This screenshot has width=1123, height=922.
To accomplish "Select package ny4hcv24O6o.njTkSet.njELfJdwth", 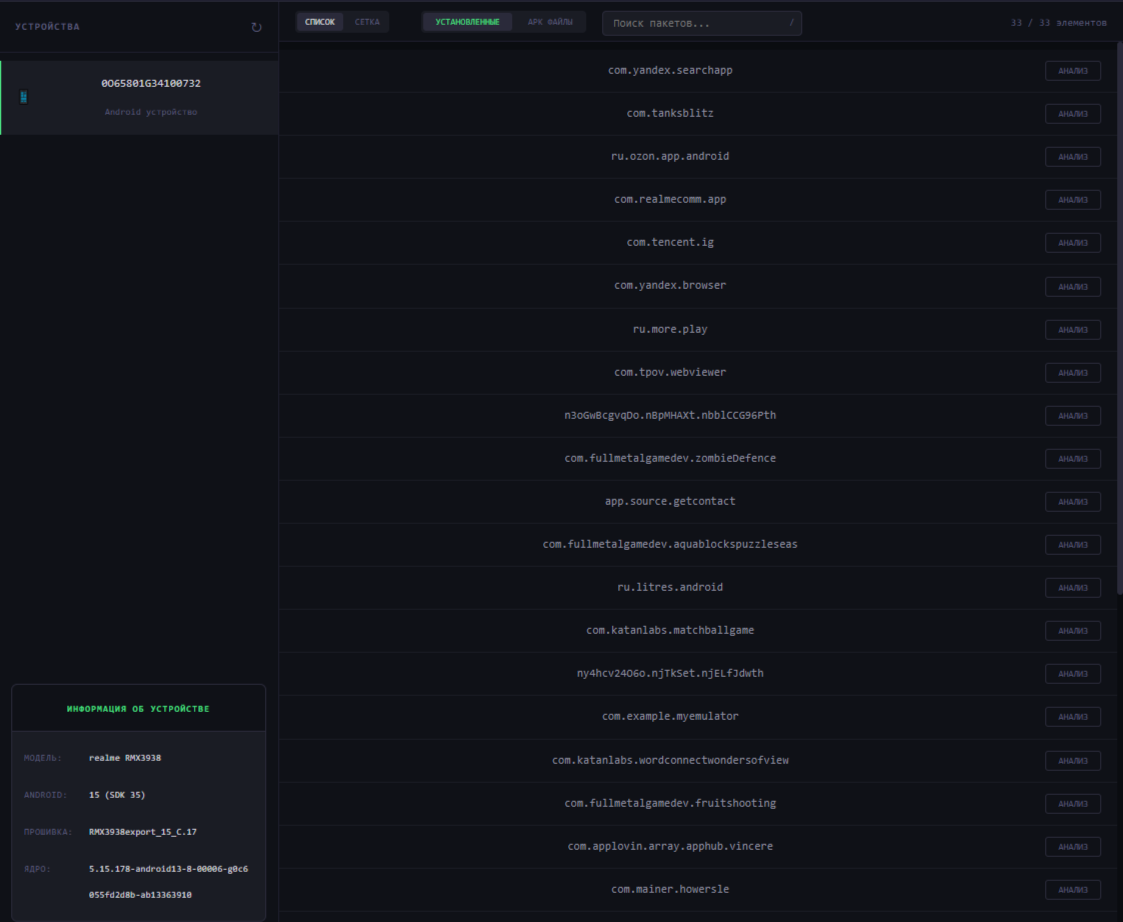I will coord(670,673).
